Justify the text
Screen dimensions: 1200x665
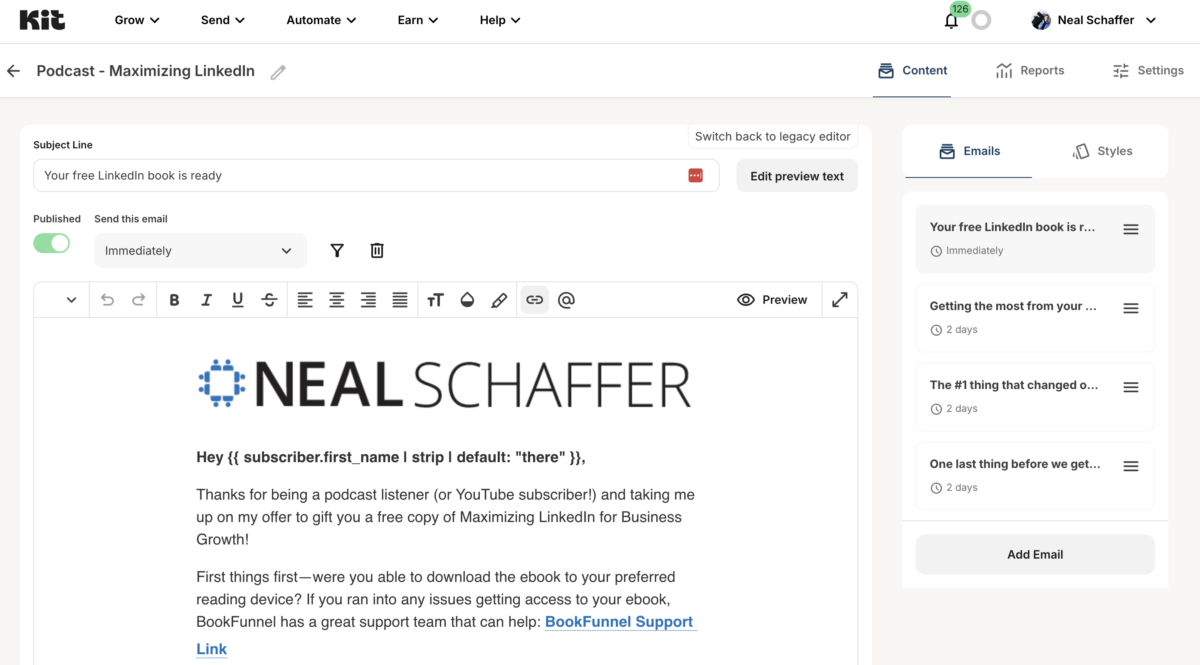[x=400, y=300]
